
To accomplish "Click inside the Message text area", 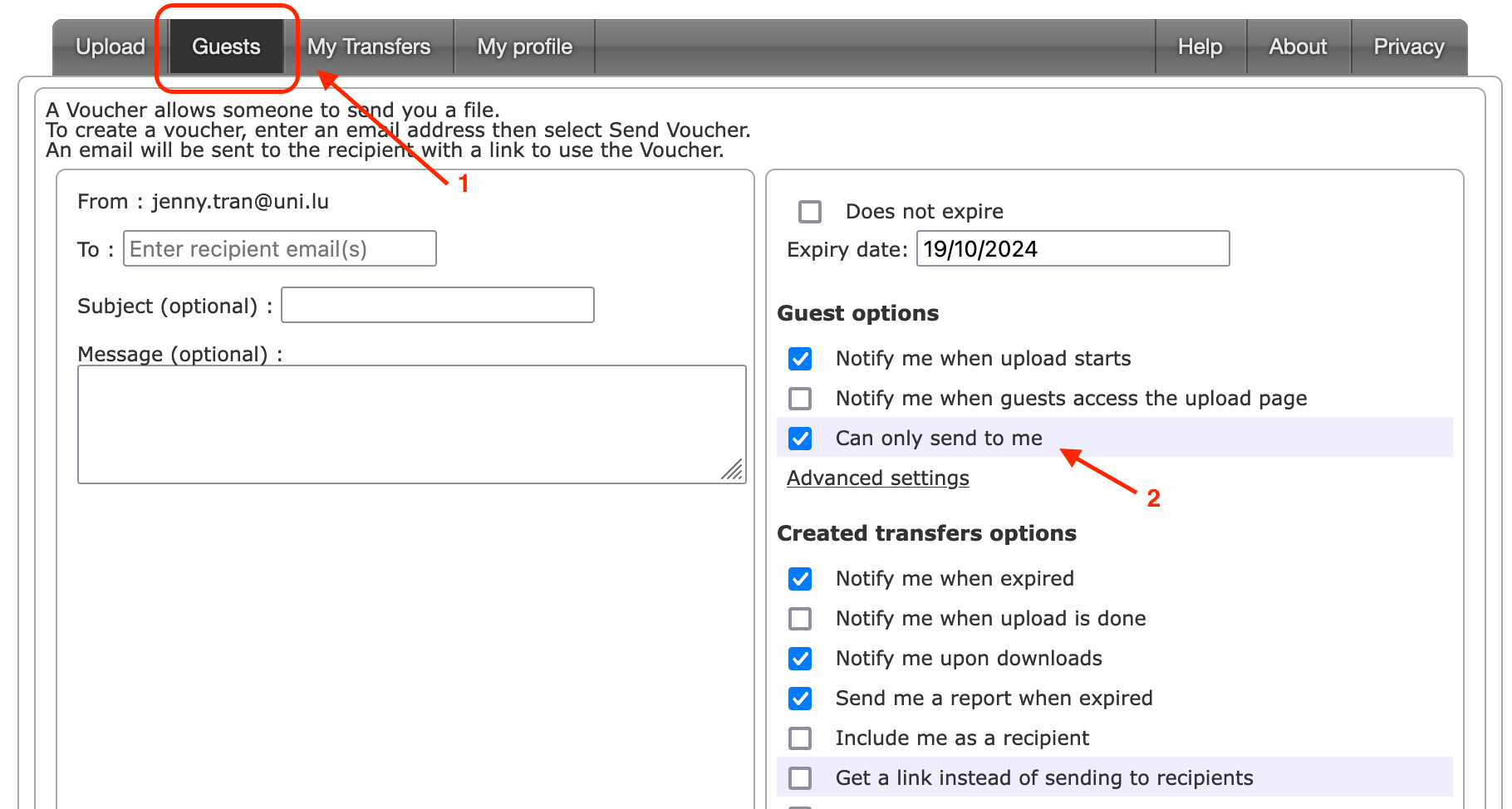I will 411,424.
